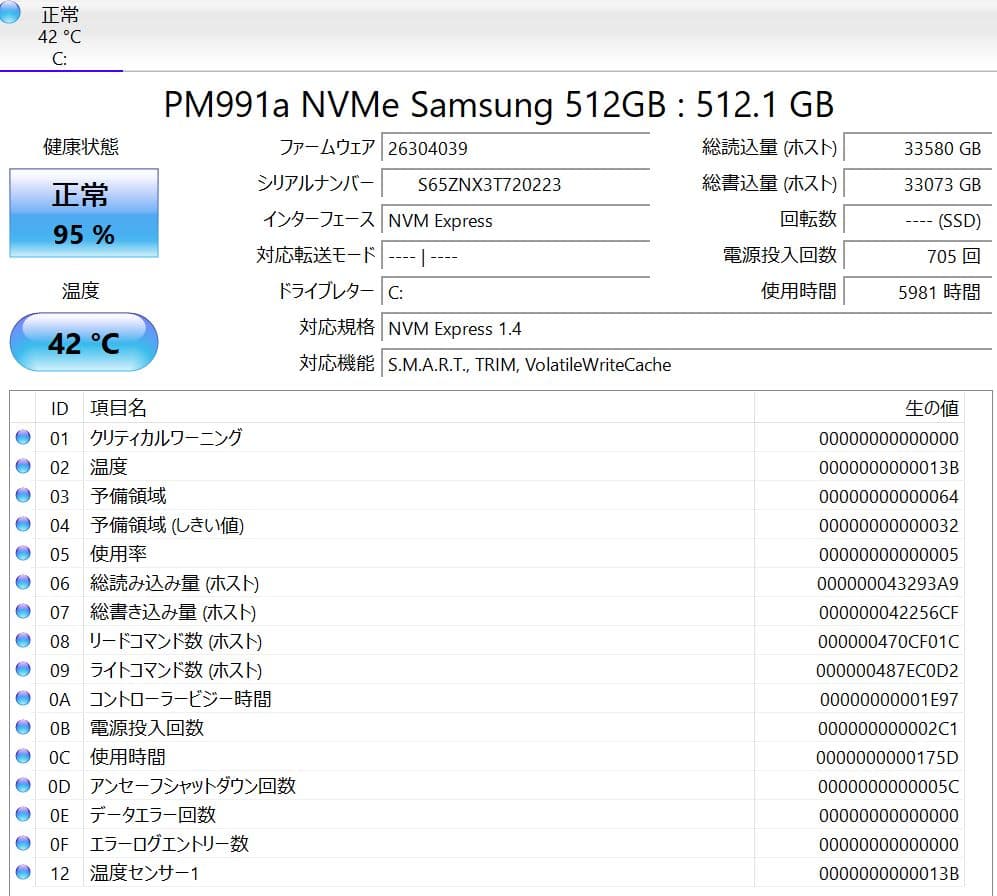Click the status orb of row 04 予備領域 (しきい値)
This screenshot has height=896, width=997.
[24, 525]
